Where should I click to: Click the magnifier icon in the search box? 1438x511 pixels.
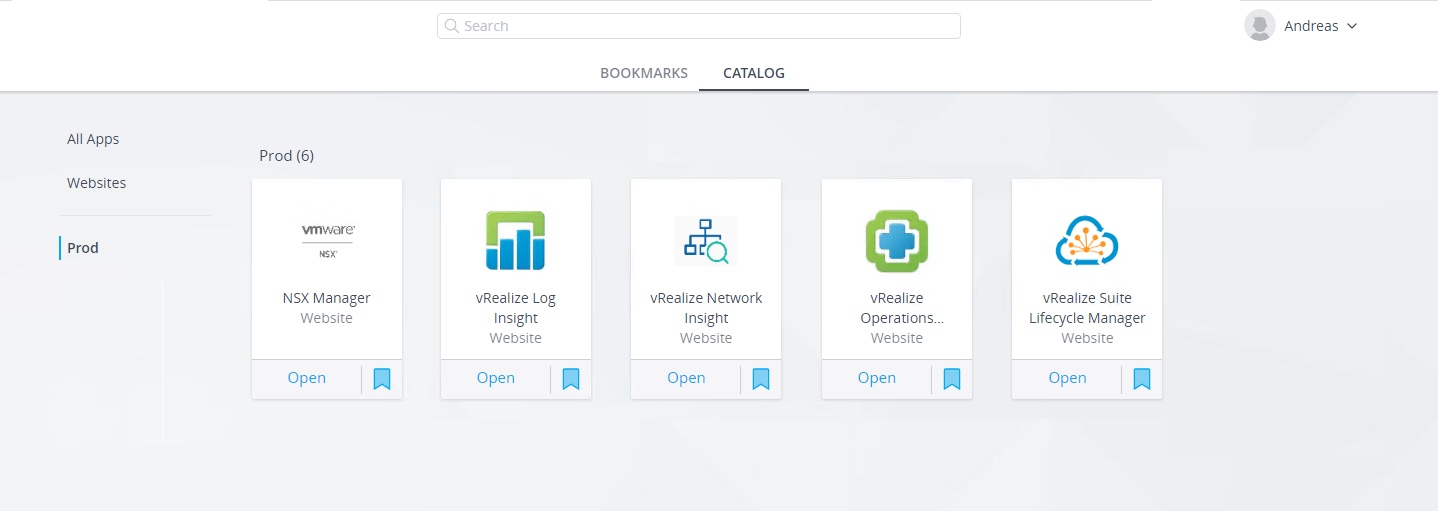pos(451,26)
